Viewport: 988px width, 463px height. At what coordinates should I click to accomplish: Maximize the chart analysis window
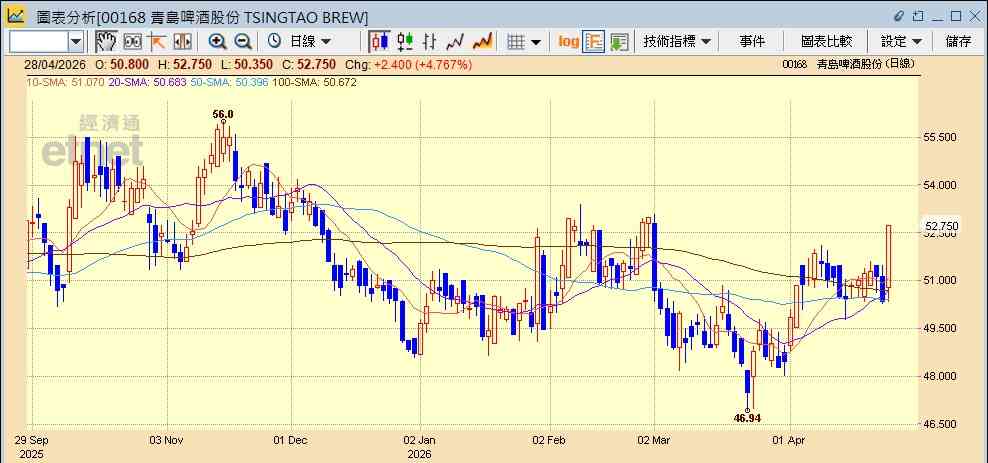click(956, 15)
